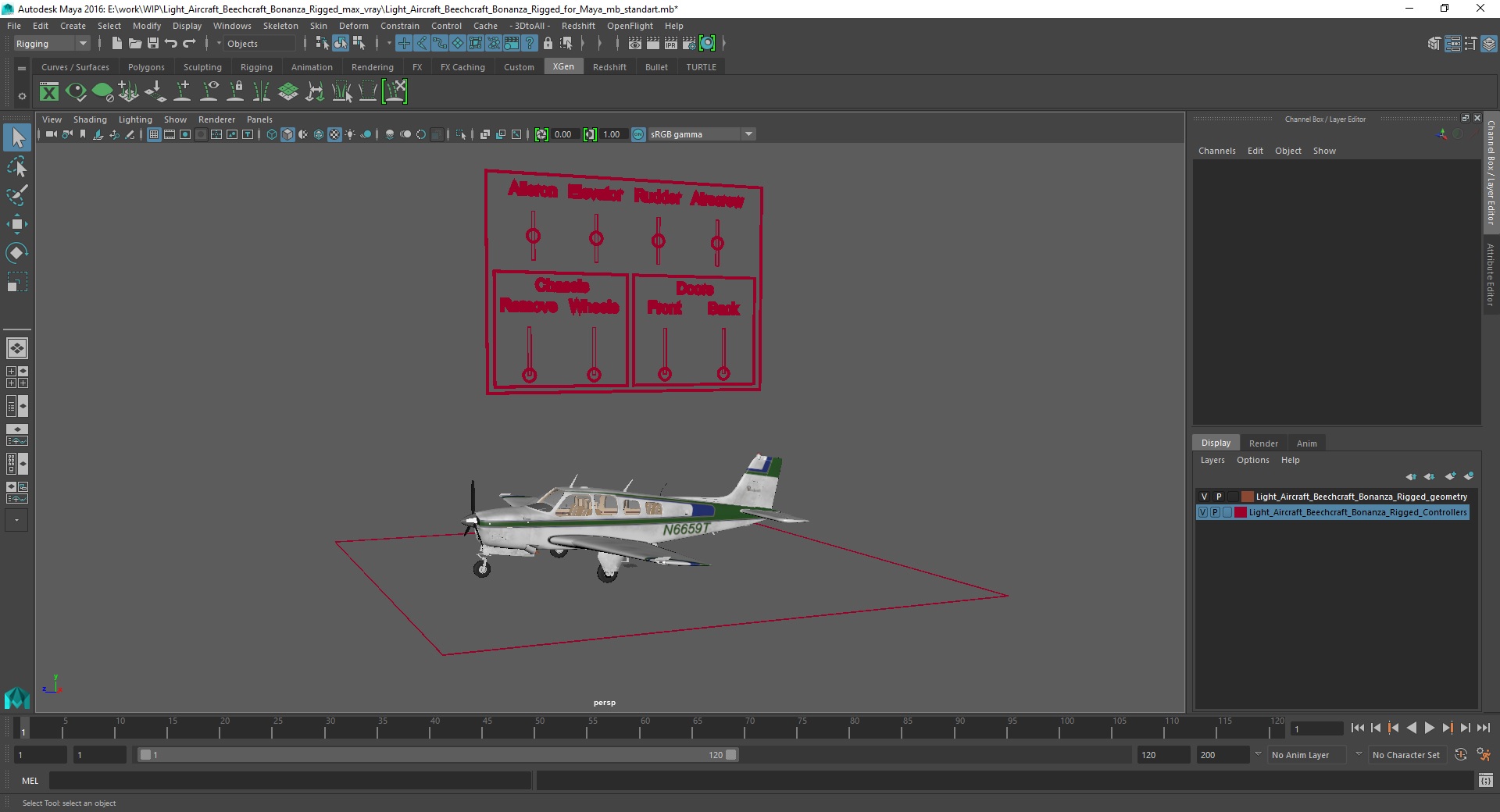Click the XGen clear preview leaf icon

[x=102, y=92]
